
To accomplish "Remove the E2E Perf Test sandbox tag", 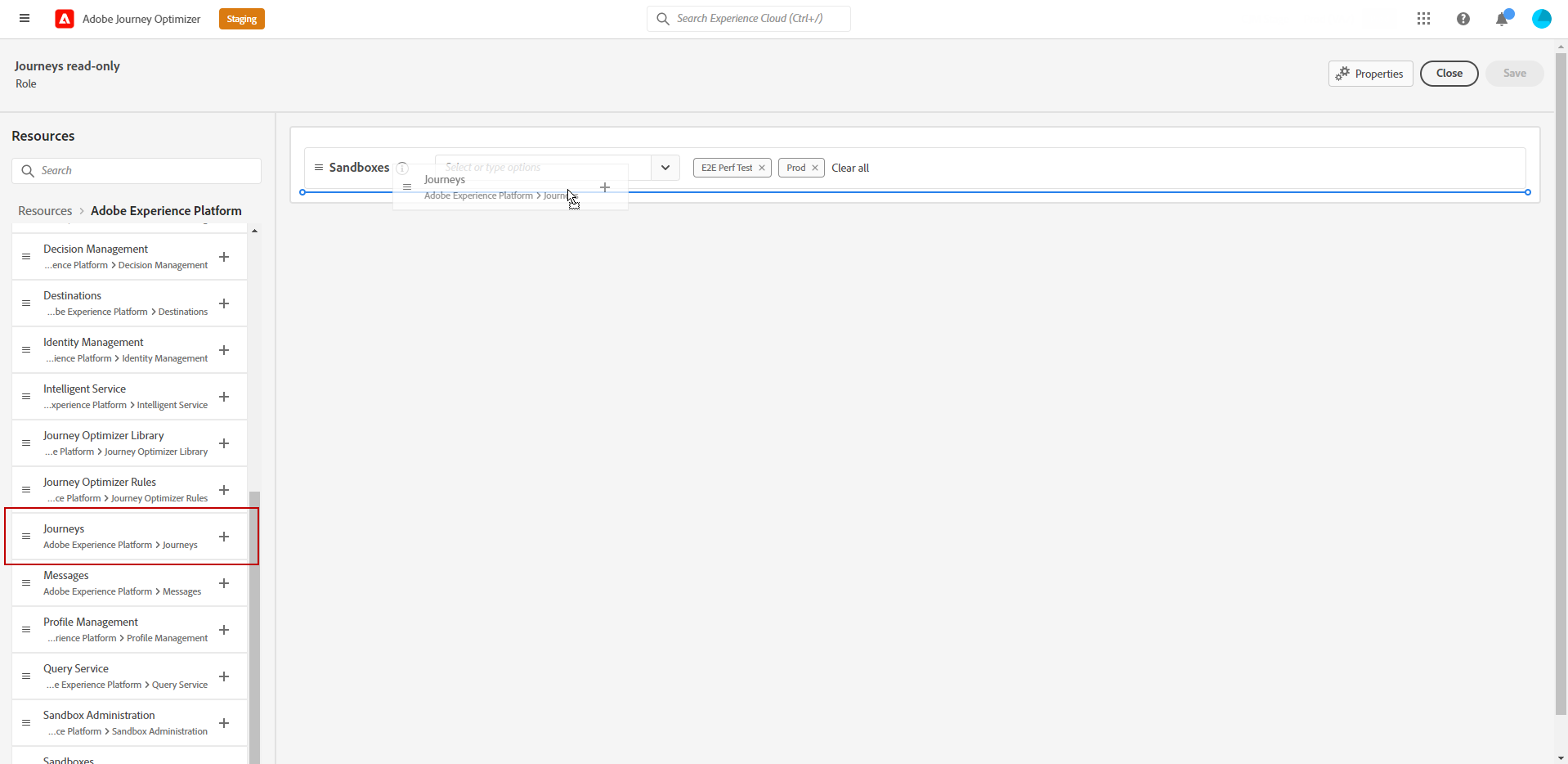I will pyautogui.click(x=762, y=168).
